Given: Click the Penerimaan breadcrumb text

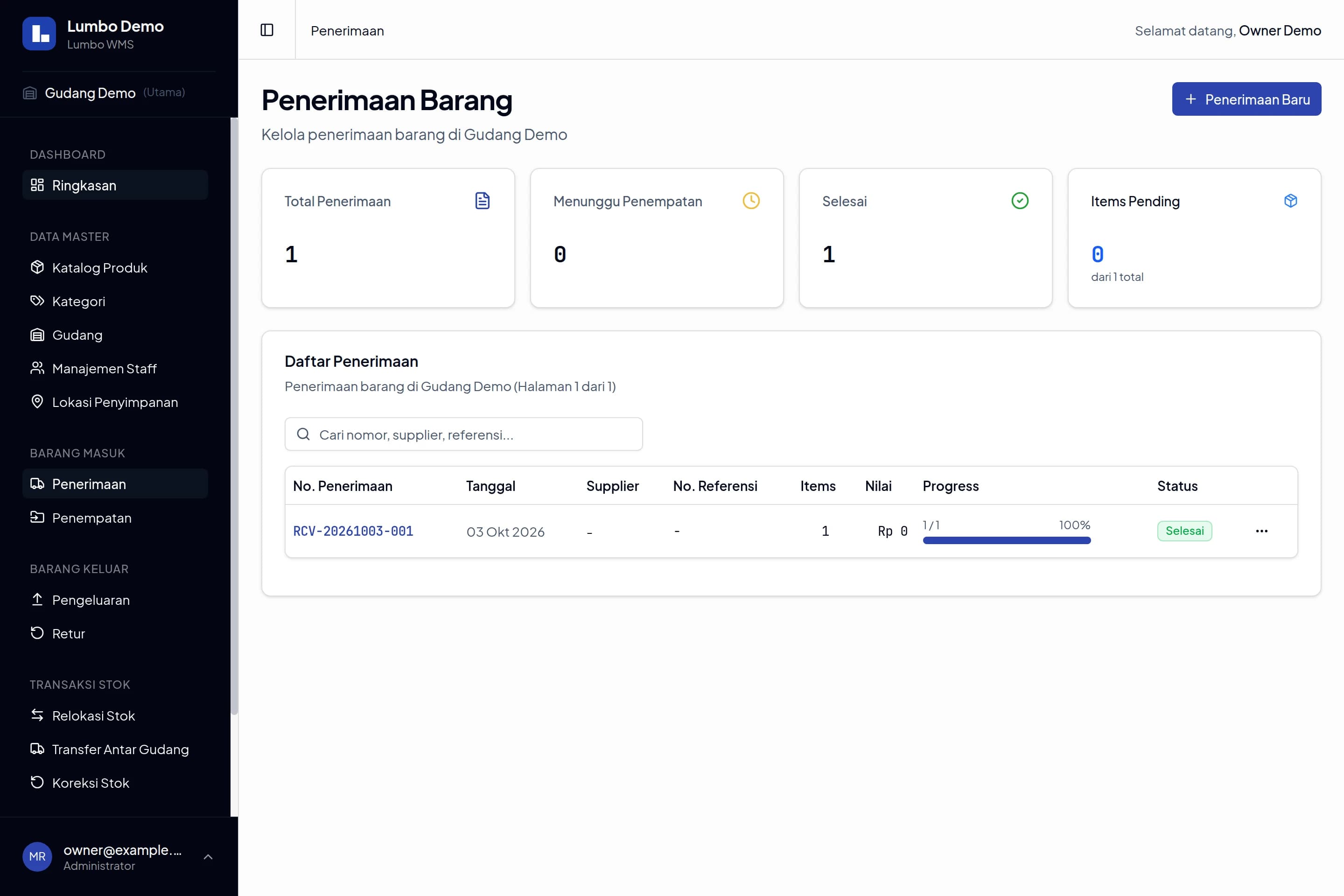Looking at the screenshot, I should click(x=347, y=30).
